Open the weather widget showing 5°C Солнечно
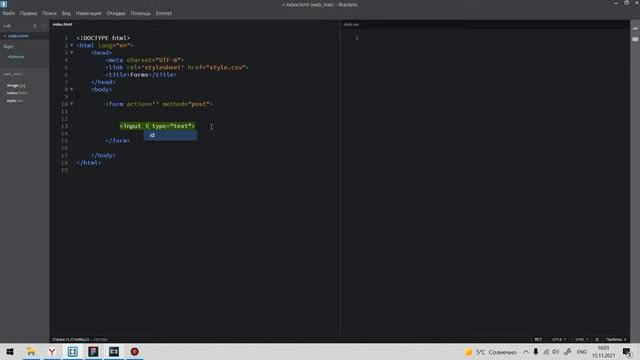Image resolution: width=640 pixels, height=360 pixels. click(x=491, y=352)
